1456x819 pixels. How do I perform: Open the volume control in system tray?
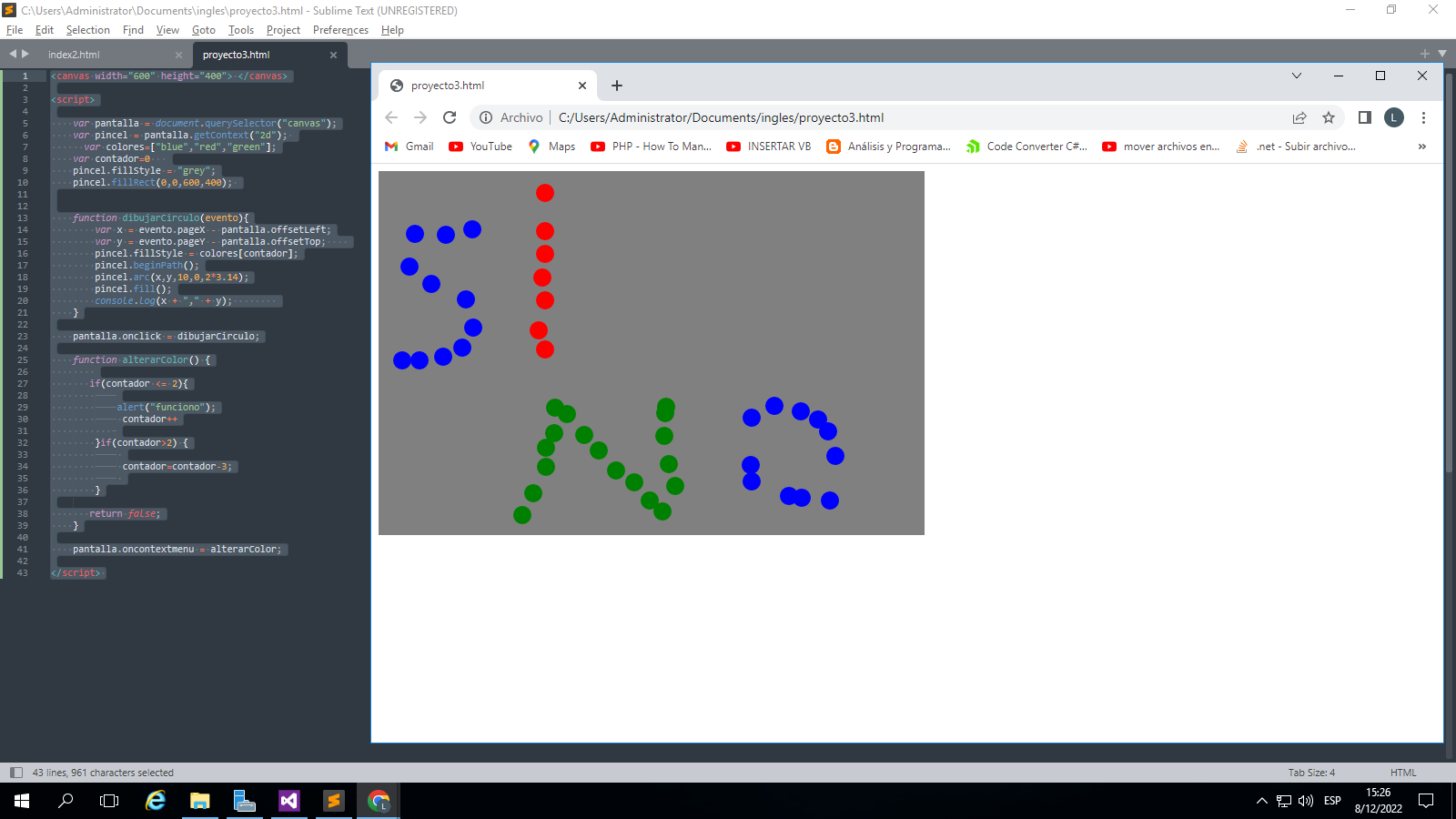click(1306, 801)
